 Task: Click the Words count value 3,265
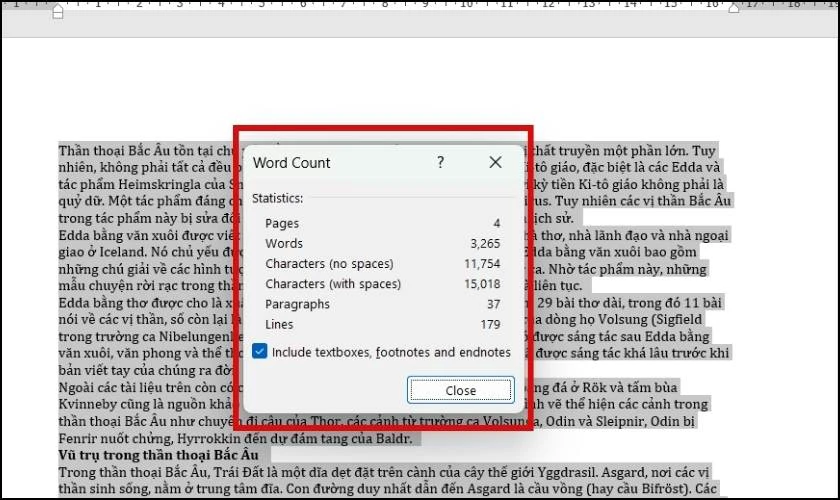point(485,243)
